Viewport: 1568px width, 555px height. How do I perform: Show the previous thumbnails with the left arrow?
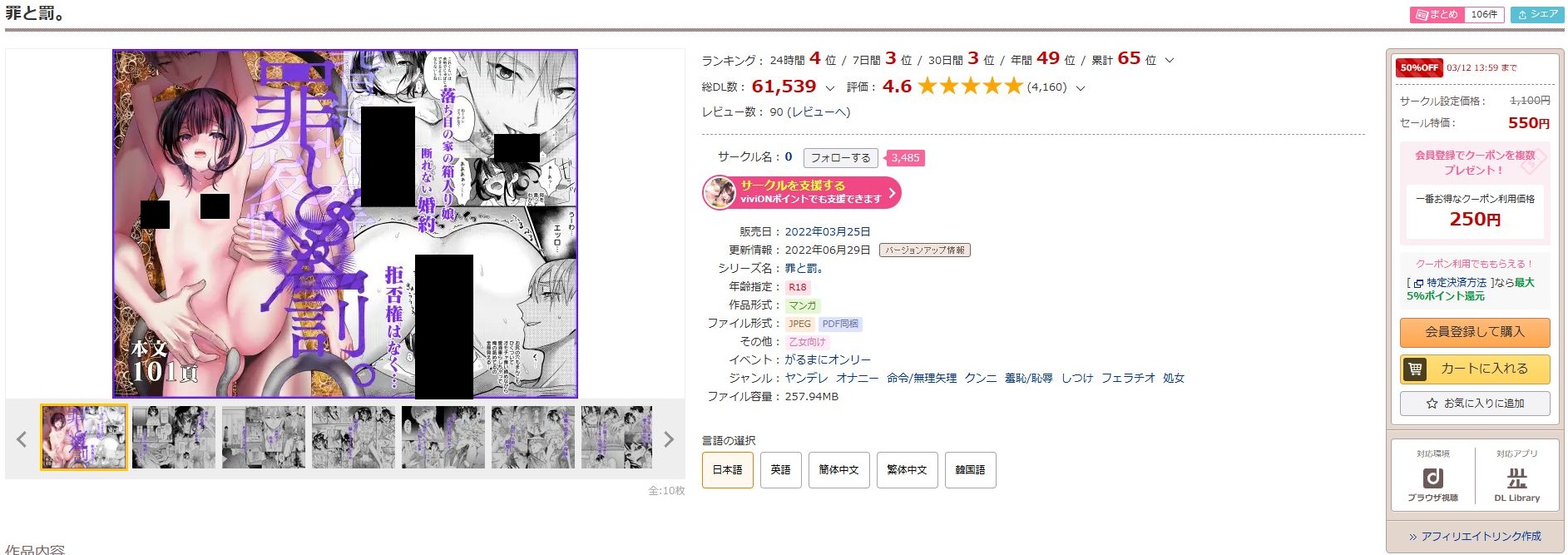click(22, 439)
